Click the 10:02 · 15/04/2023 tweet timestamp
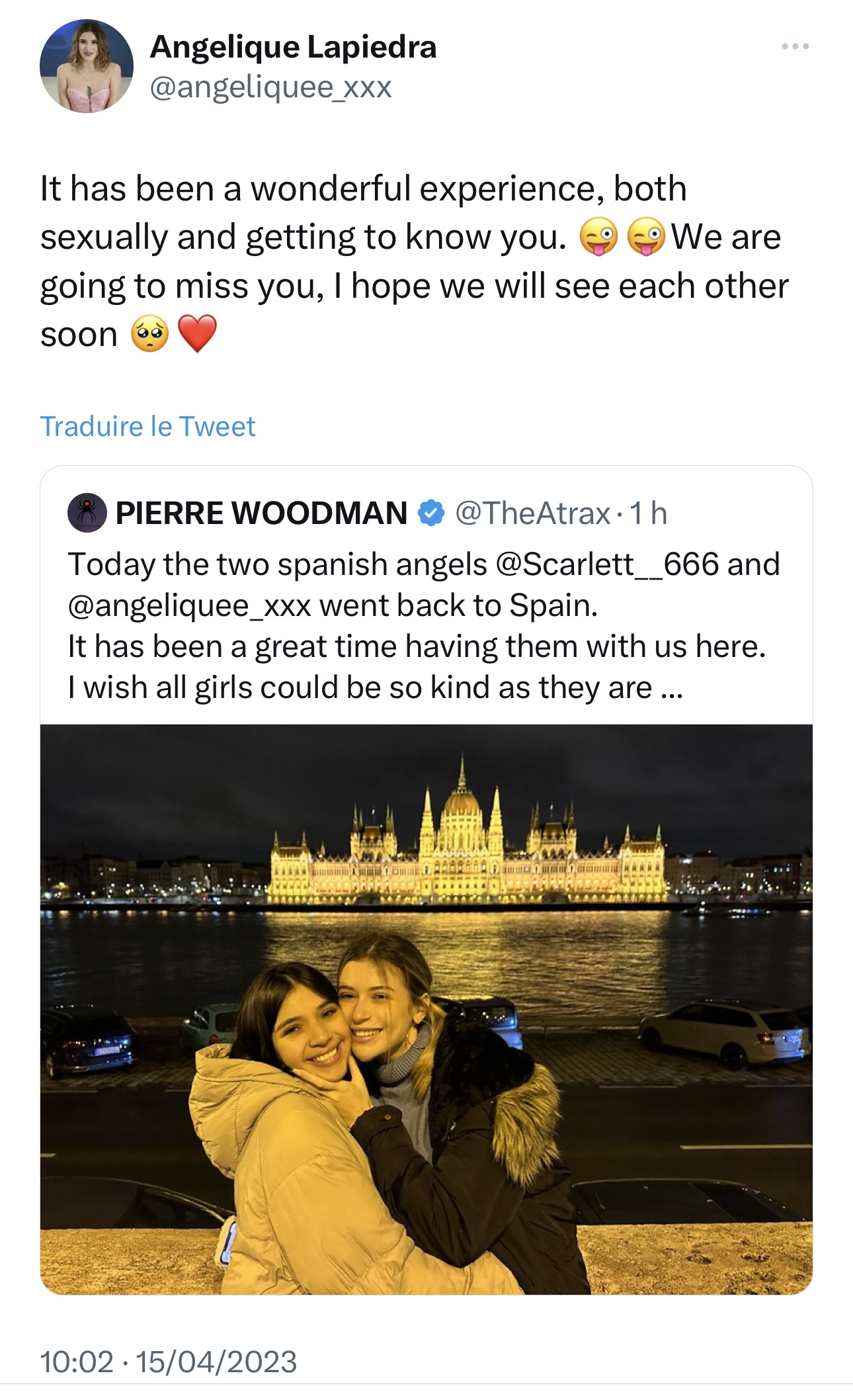The image size is (853, 1400). pyautogui.click(x=169, y=1362)
